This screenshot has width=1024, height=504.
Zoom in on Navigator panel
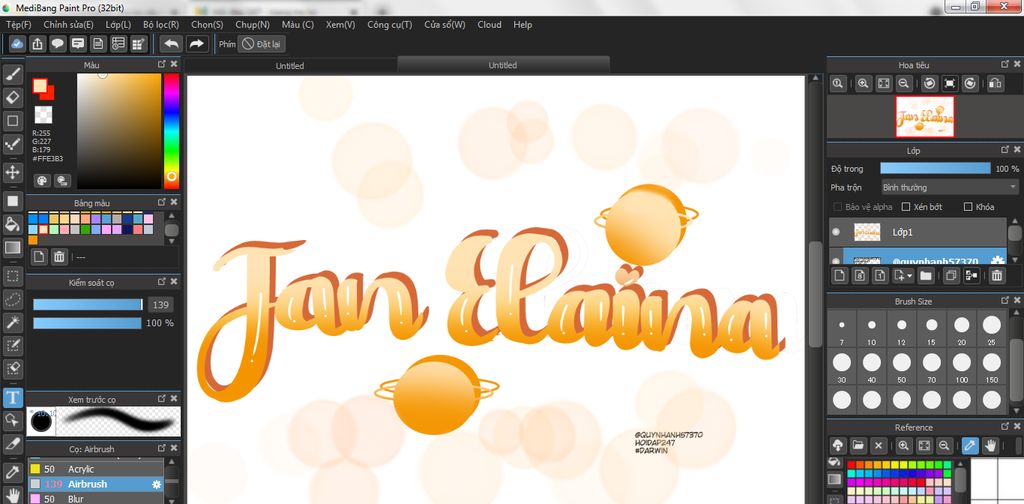point(863,84)
